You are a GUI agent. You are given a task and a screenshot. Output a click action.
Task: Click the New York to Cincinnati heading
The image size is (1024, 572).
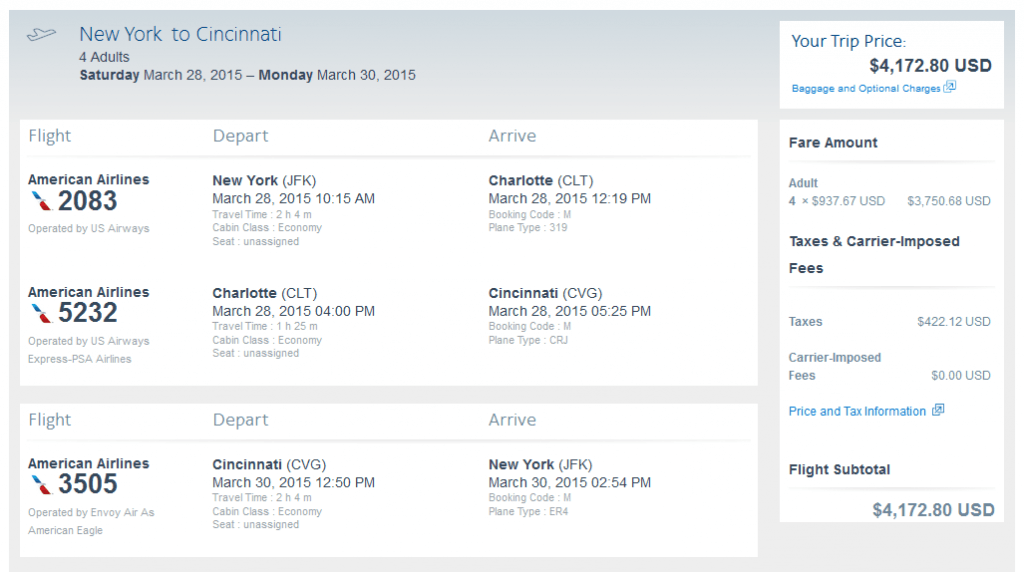(x=180, y=34)
